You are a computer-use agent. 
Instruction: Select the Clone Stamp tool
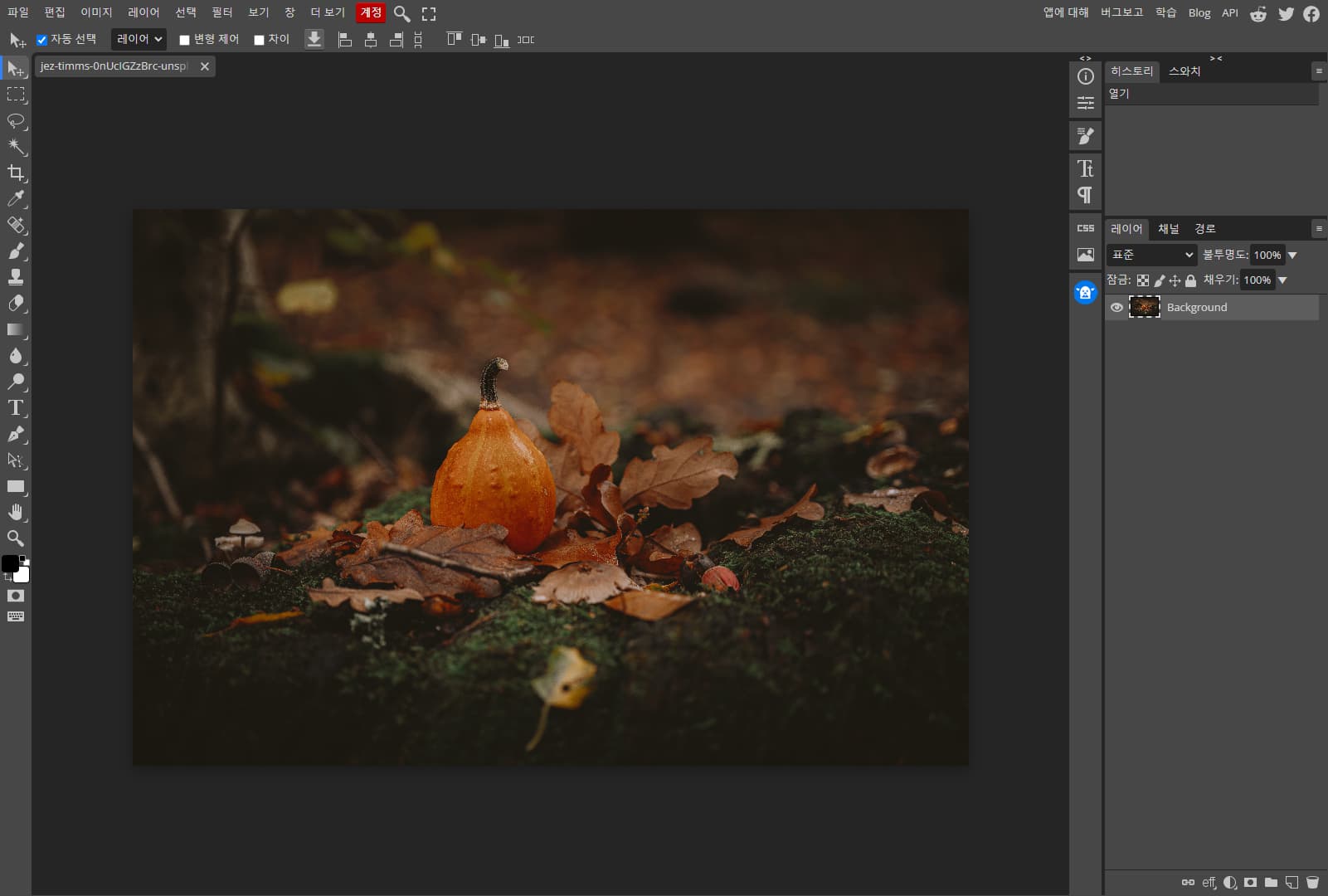[x=16, y=277]
